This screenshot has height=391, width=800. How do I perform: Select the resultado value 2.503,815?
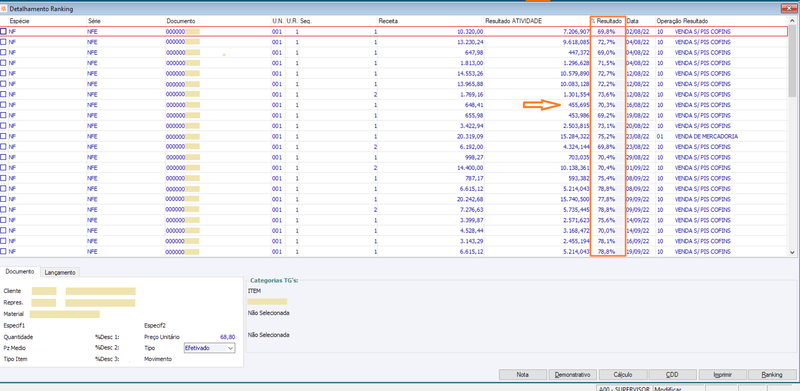(x=577, y=126)
